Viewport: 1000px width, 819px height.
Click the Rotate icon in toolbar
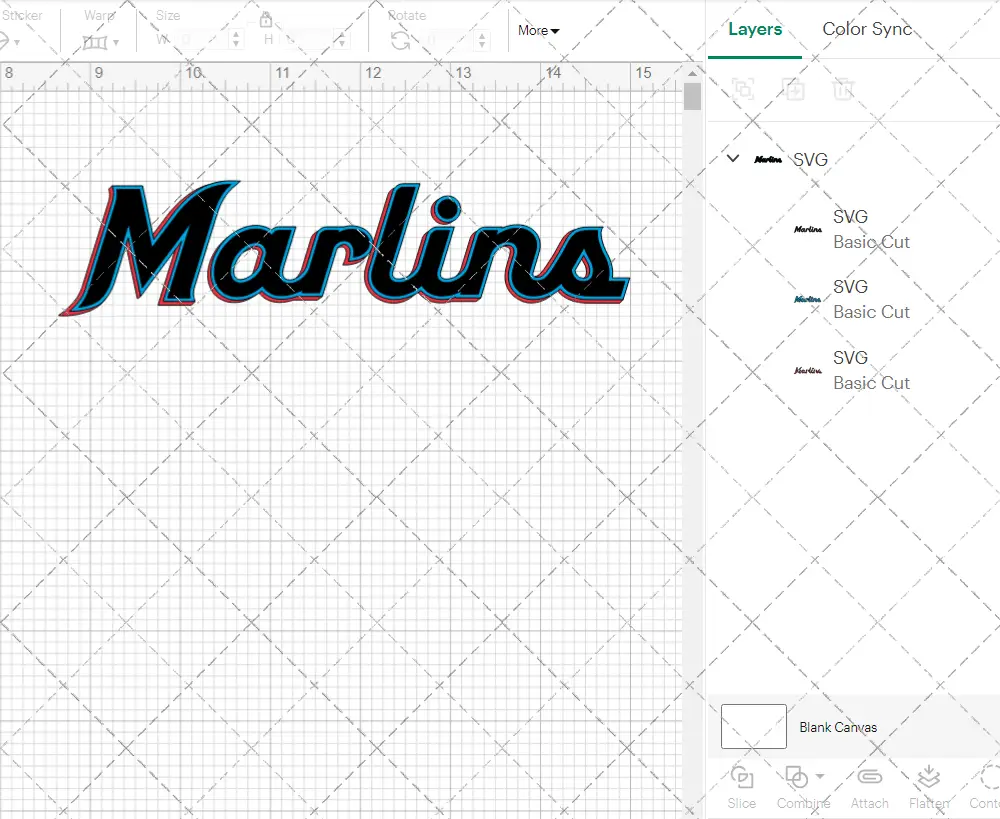click(400, 40)
